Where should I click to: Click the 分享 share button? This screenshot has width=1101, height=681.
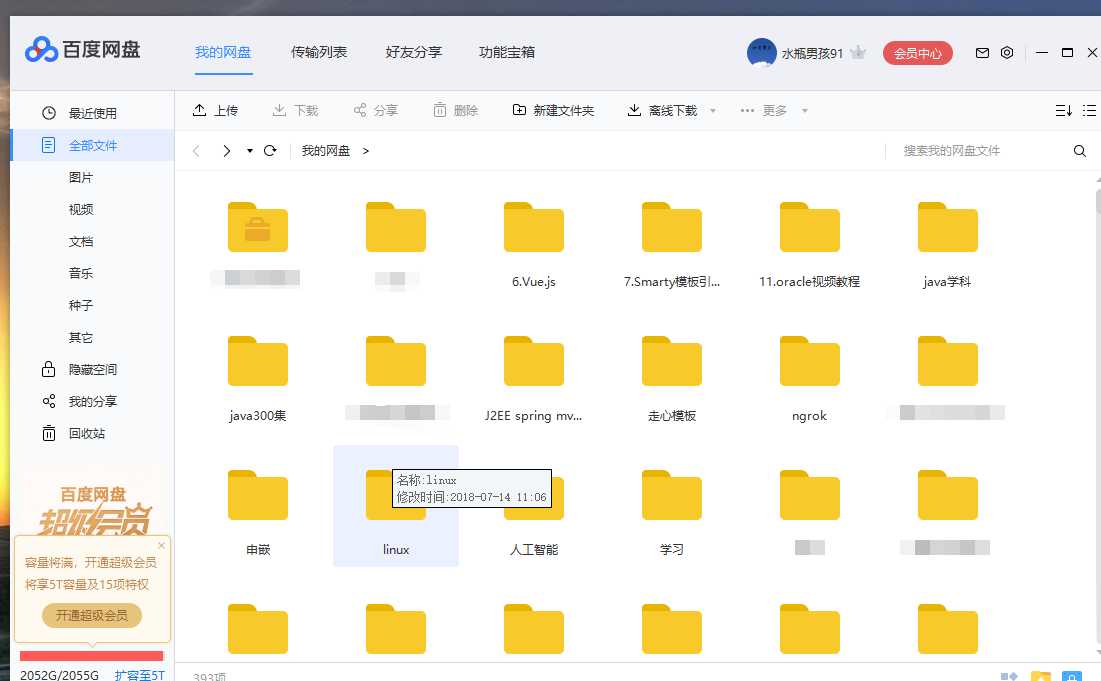[375, 110]
